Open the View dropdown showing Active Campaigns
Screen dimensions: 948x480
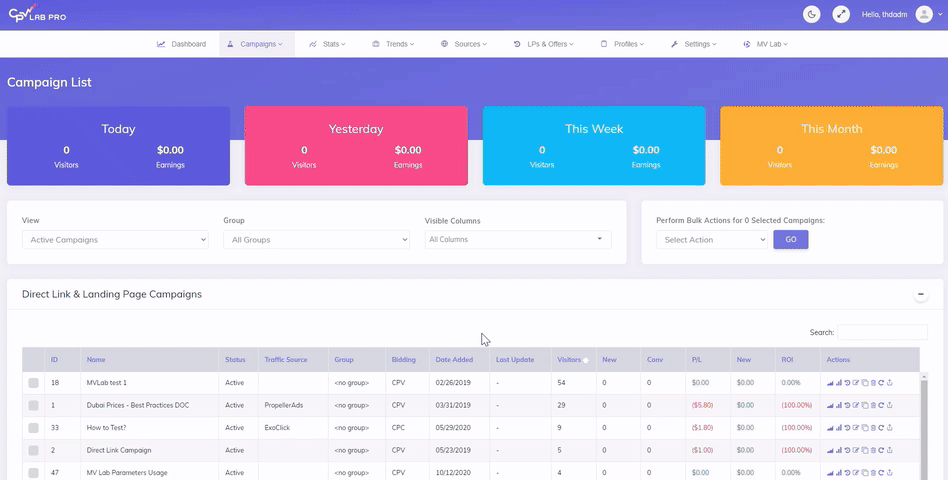[114, 240]
